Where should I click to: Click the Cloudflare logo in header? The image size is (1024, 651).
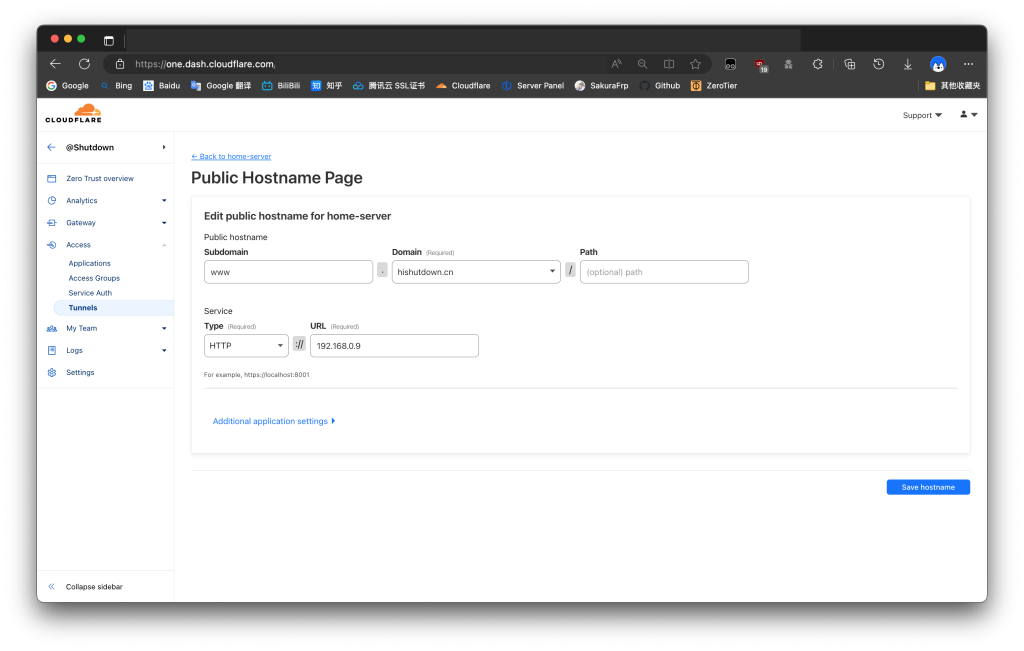(x=73, y=114)
